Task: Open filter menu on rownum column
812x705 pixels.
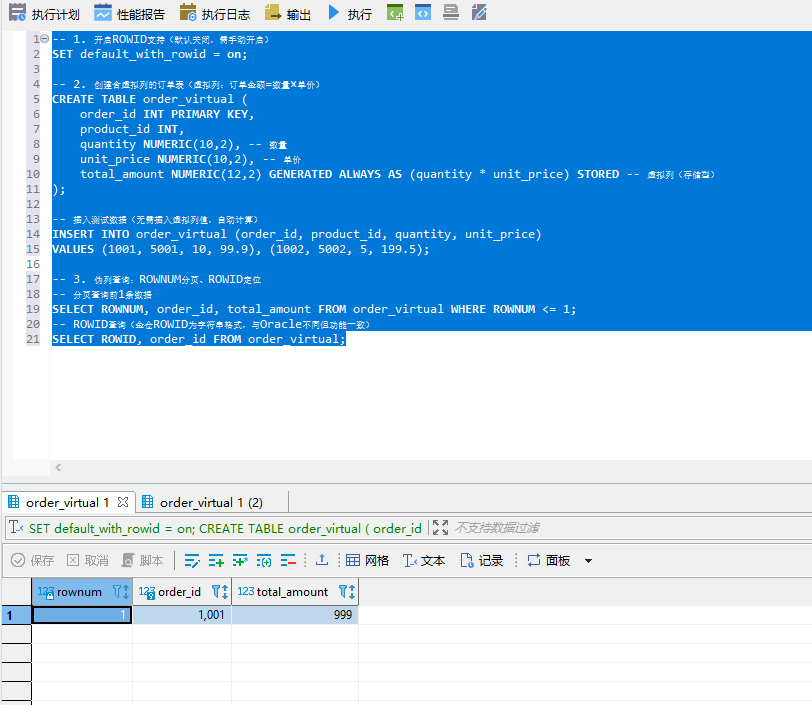Action: pos(119,592)
